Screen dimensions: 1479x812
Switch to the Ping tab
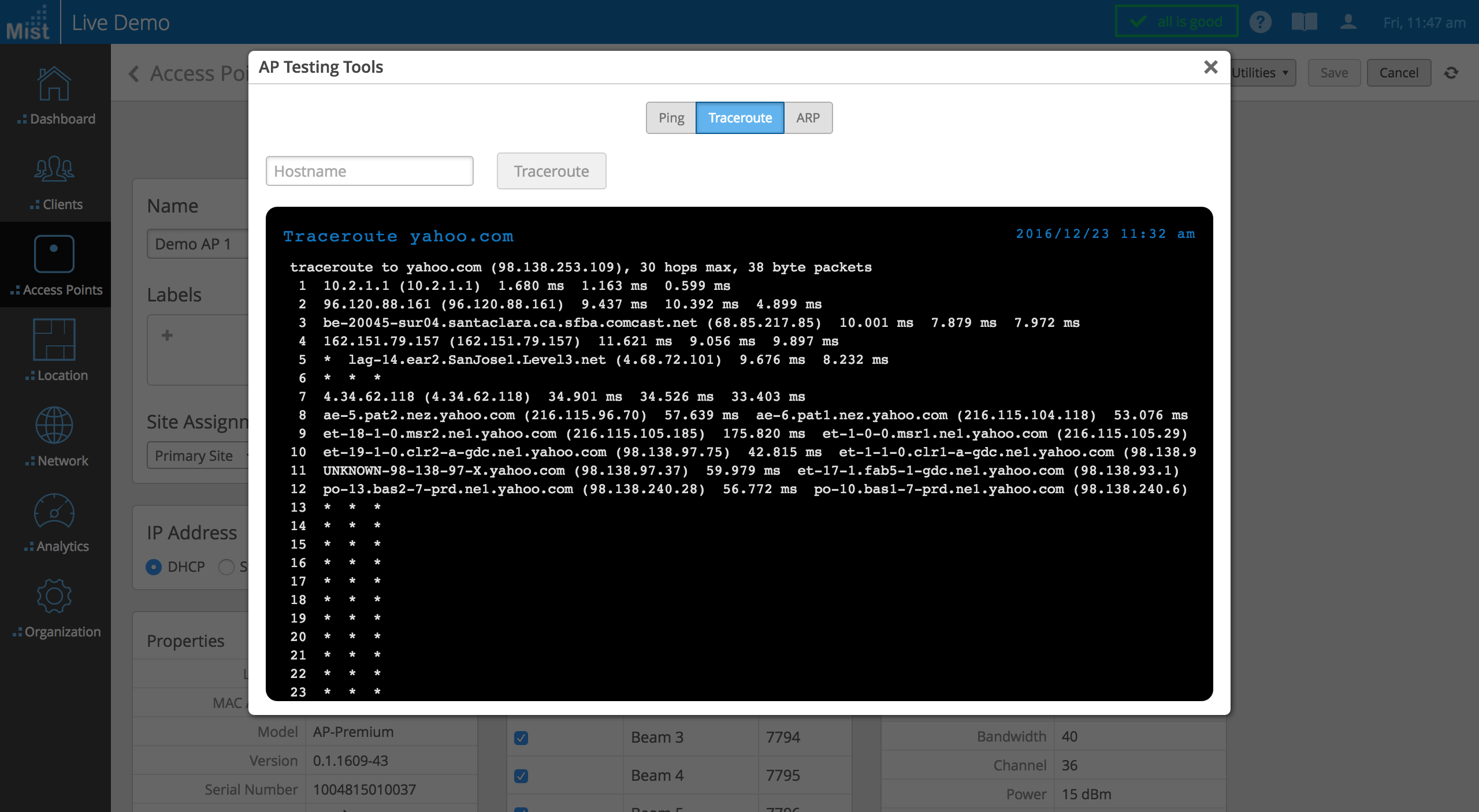point(671,118)
